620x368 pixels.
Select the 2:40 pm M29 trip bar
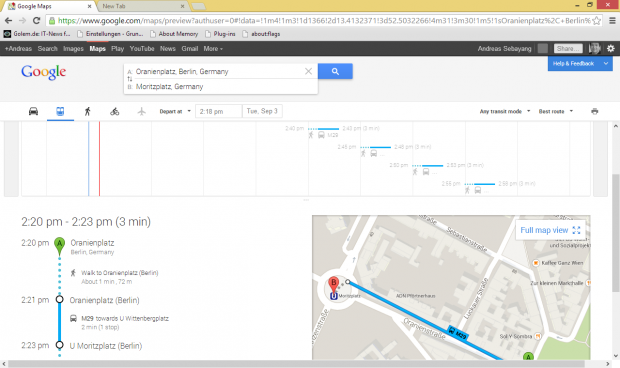click(324, 129)
